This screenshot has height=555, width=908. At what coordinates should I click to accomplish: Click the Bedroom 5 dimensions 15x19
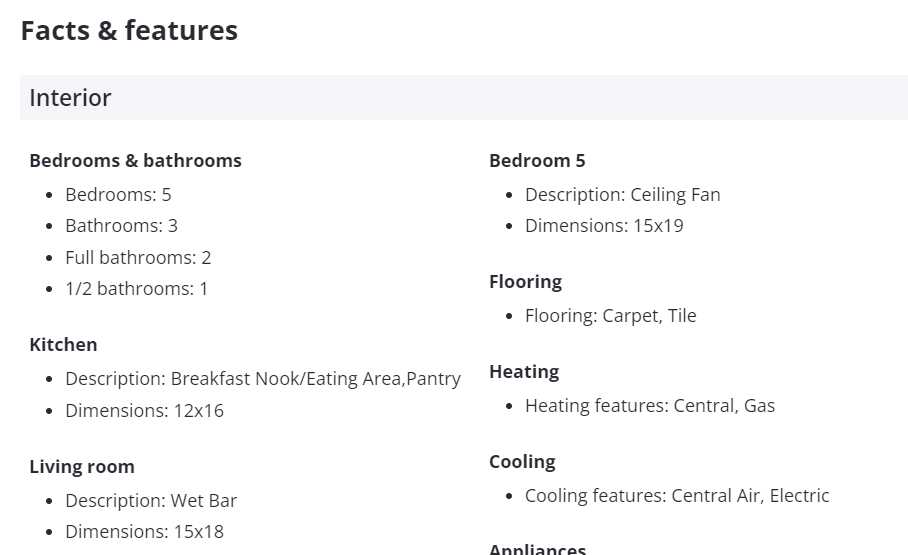(604, 226)
